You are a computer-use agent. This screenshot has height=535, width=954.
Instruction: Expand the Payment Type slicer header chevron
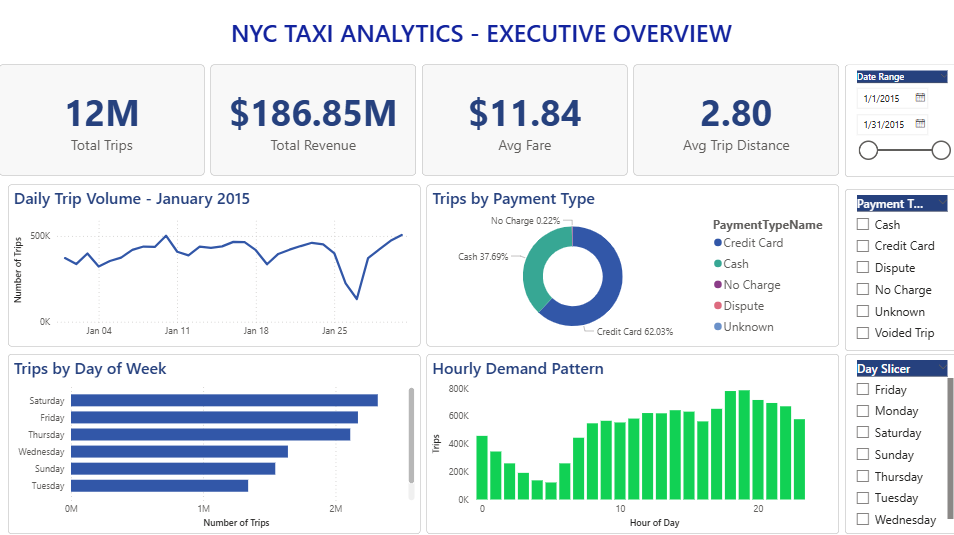[x=943, y=203]
